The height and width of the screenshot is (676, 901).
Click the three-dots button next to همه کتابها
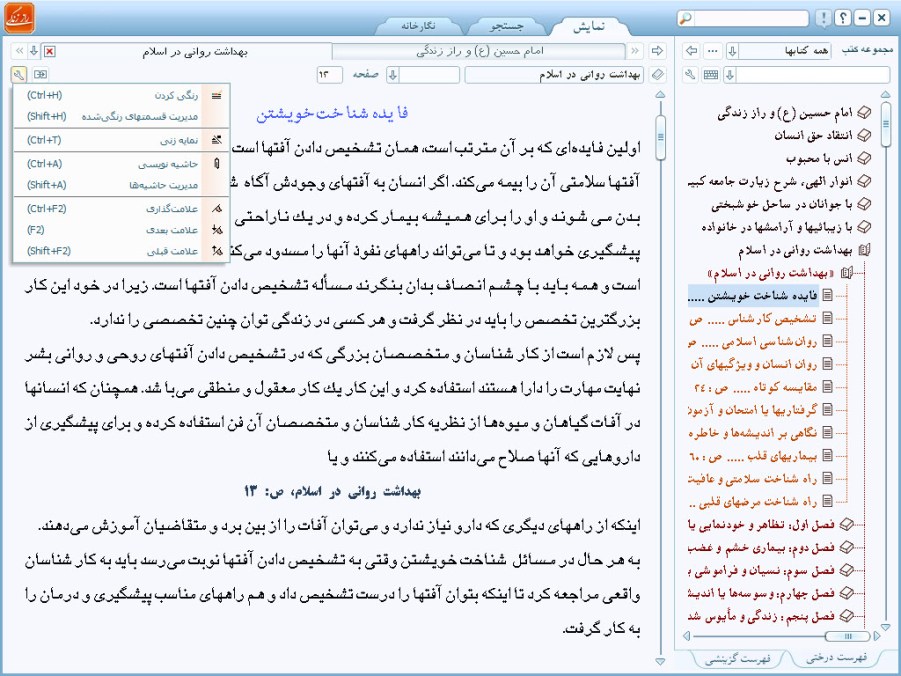(x=713, y=51)
